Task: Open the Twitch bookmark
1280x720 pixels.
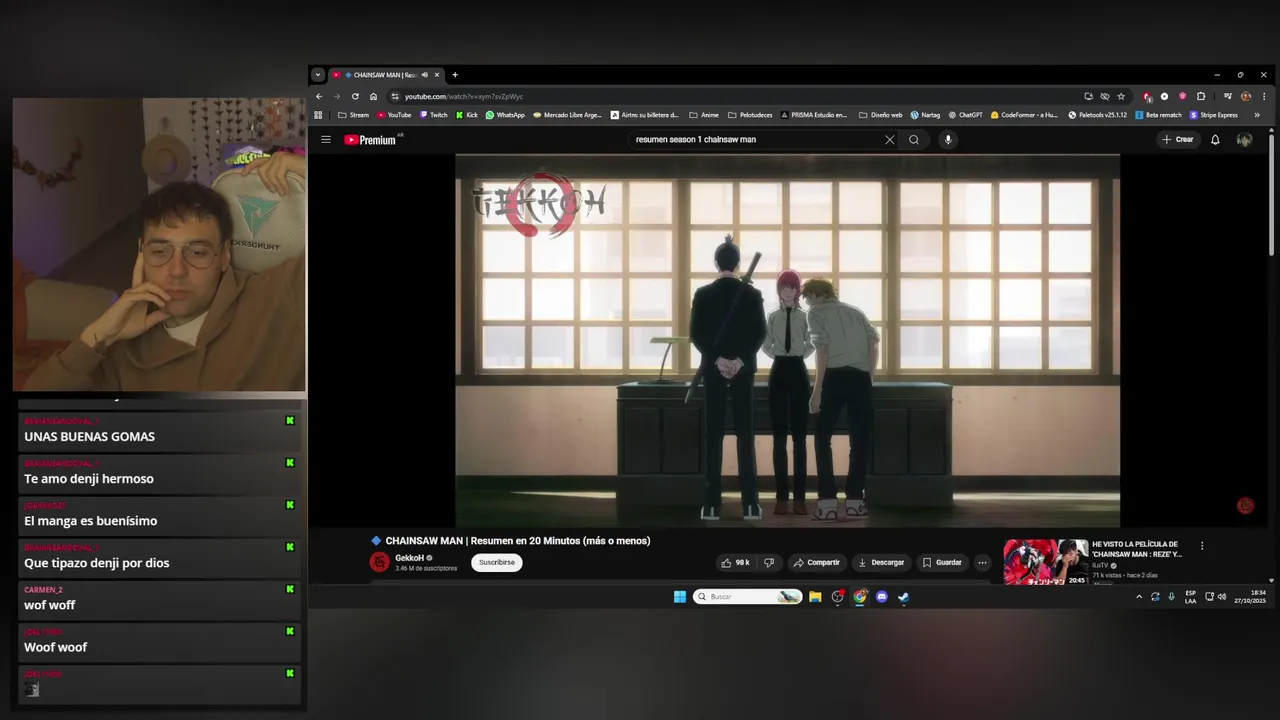Action: click(x=434, y=115)
